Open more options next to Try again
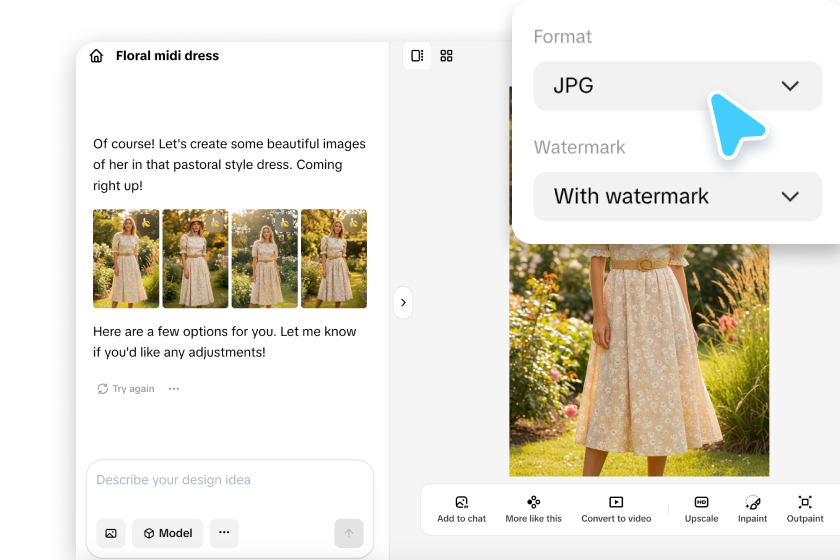840x560 pixels. click(174, 389)
